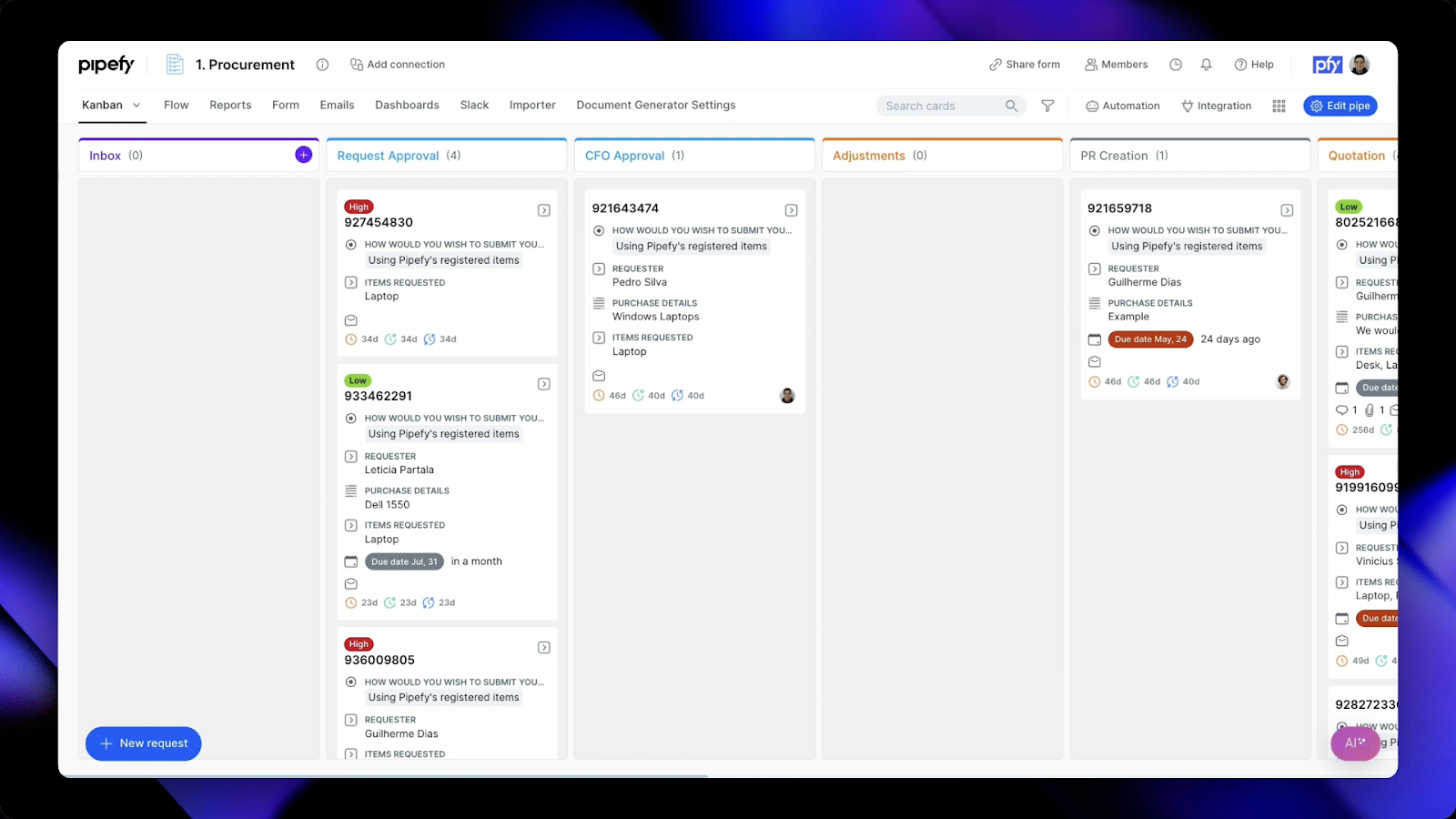Click the Due date May, 24 badge
1456x819 pixels.
click(1150, 339)
